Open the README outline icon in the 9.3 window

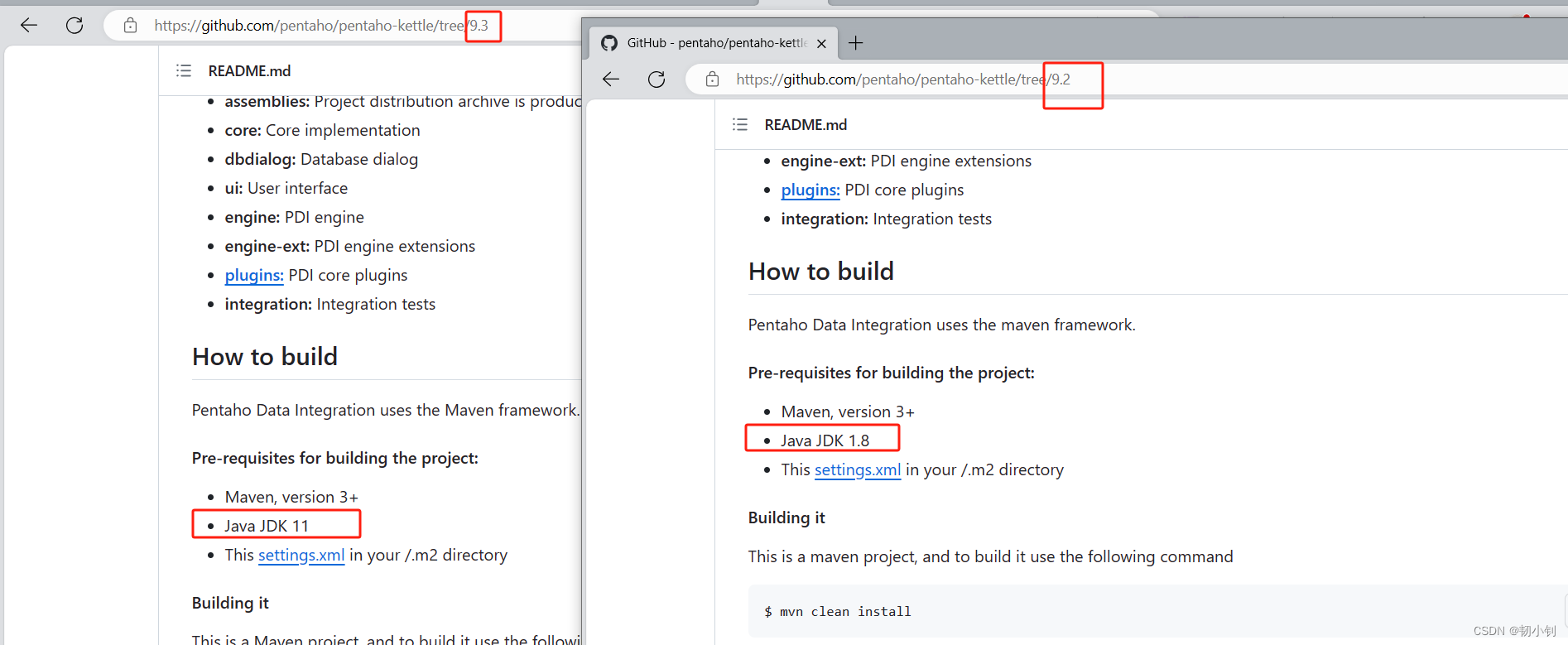click(x=184, y=71)
